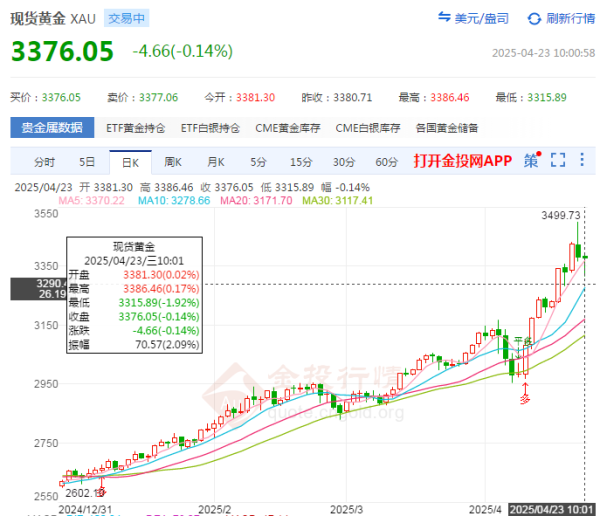Open 各国黄金储备 data link
This screenshot has height=516, width=600.
click(x=446, y=128)
